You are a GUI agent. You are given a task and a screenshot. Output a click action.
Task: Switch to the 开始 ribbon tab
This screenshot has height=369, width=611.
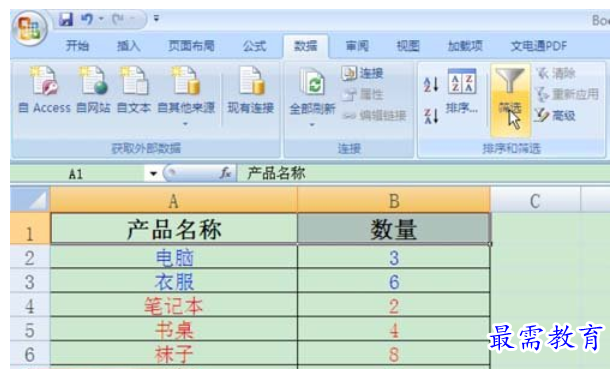[x=77, y=46]
